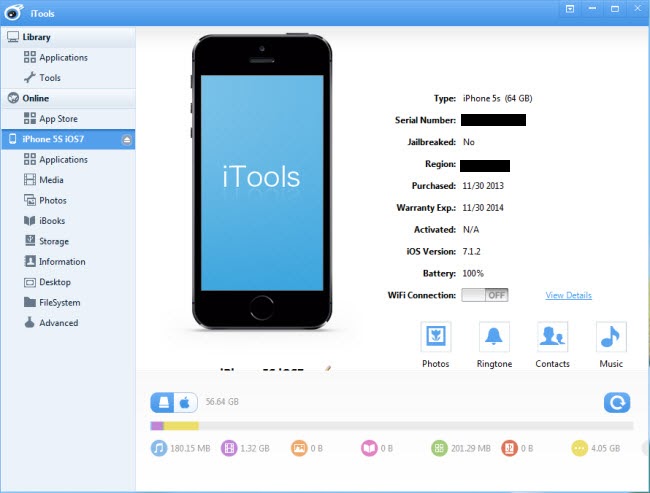Viewport: 650px width, 493px height.
Task: Click the green apps storage icon 201.29 MB
Action: [x=439, y=448]
